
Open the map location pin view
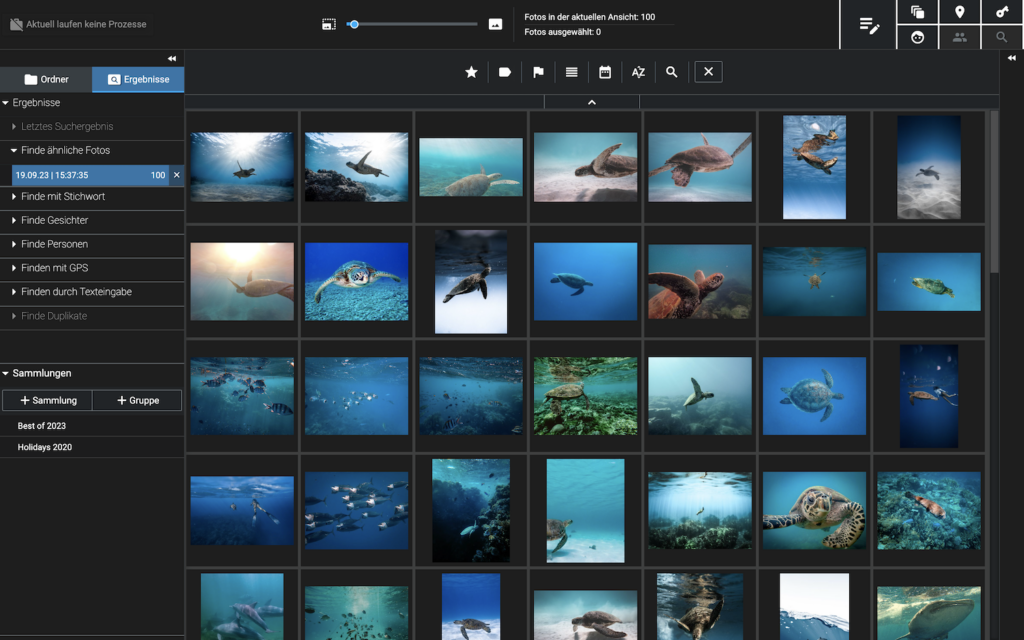pos(959,12)
